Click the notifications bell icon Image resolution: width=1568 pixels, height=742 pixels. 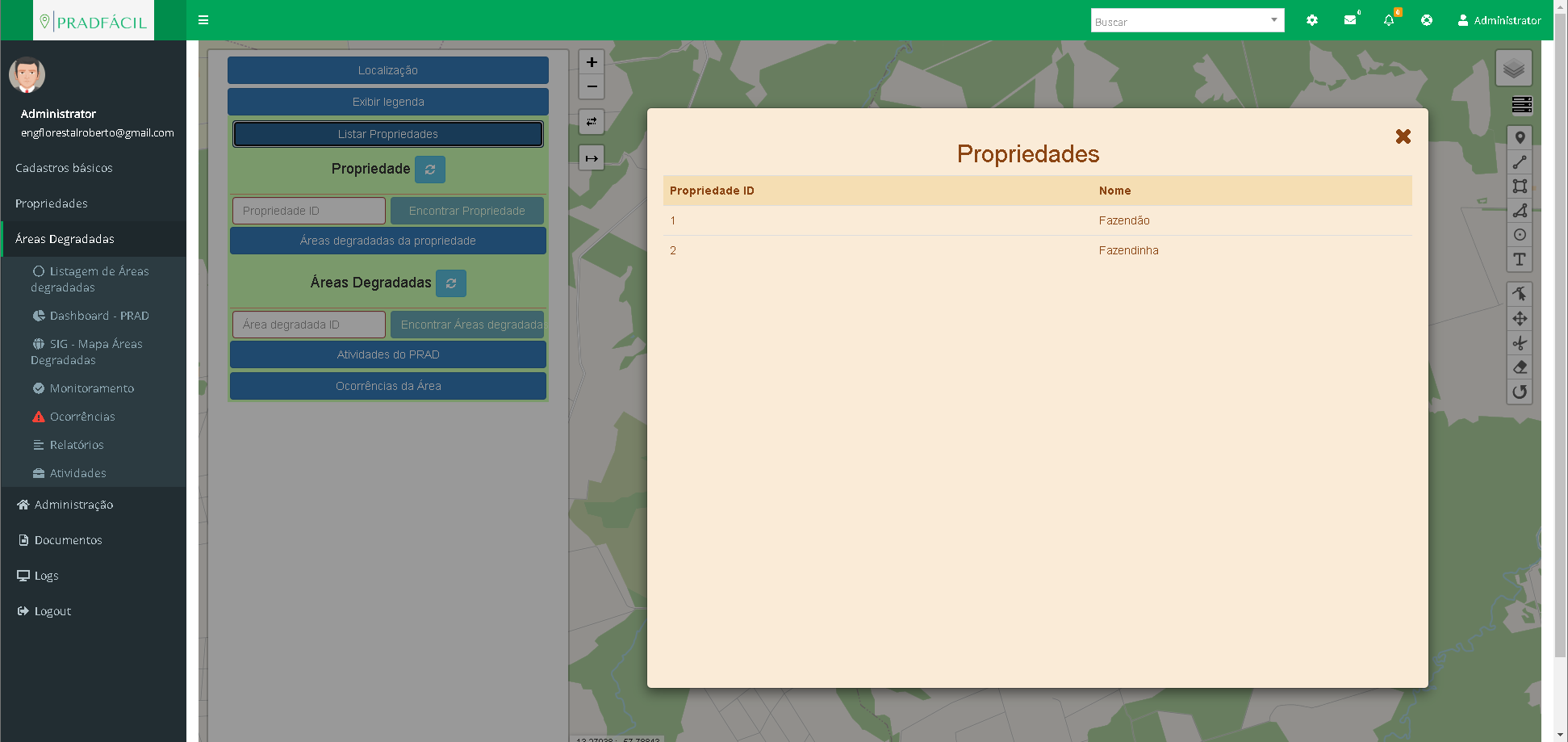[x=1388, y=20]
